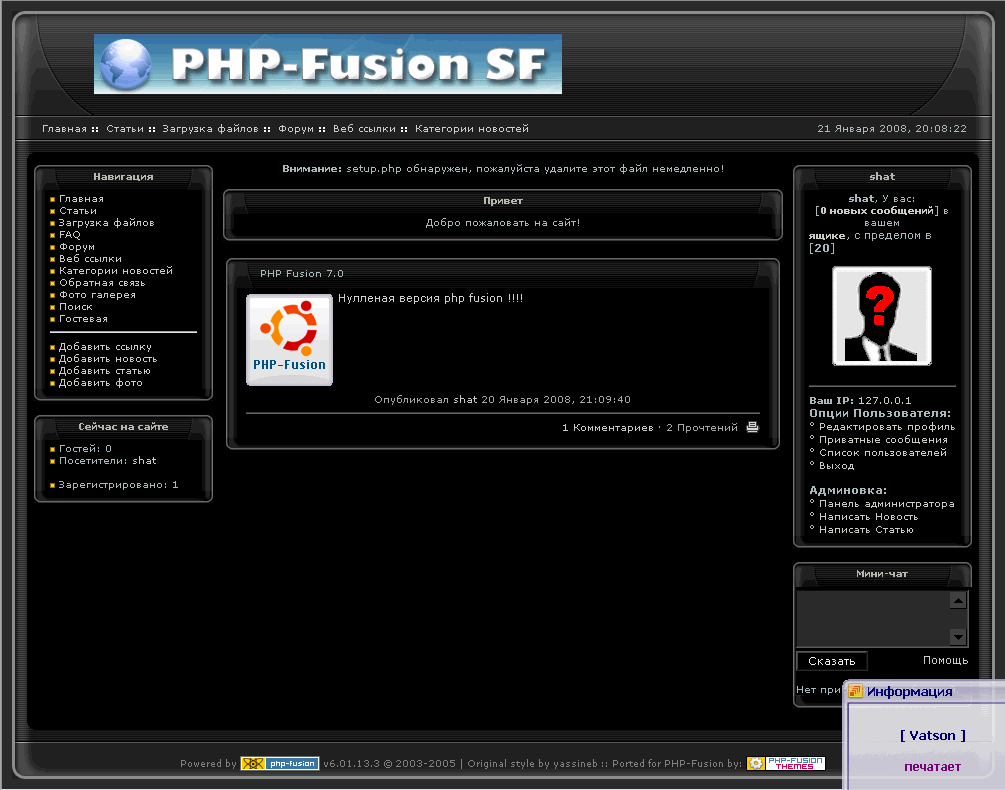
Task: Click the PHP-Fusion Themes badge in footer
Action: [786, 763]
